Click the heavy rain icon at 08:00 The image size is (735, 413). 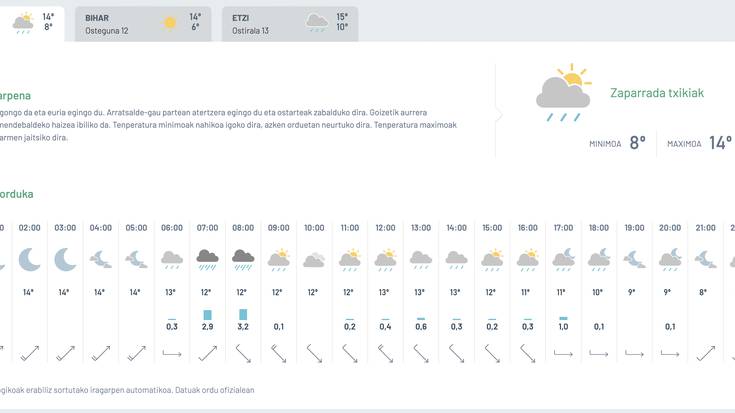[243, 260]
